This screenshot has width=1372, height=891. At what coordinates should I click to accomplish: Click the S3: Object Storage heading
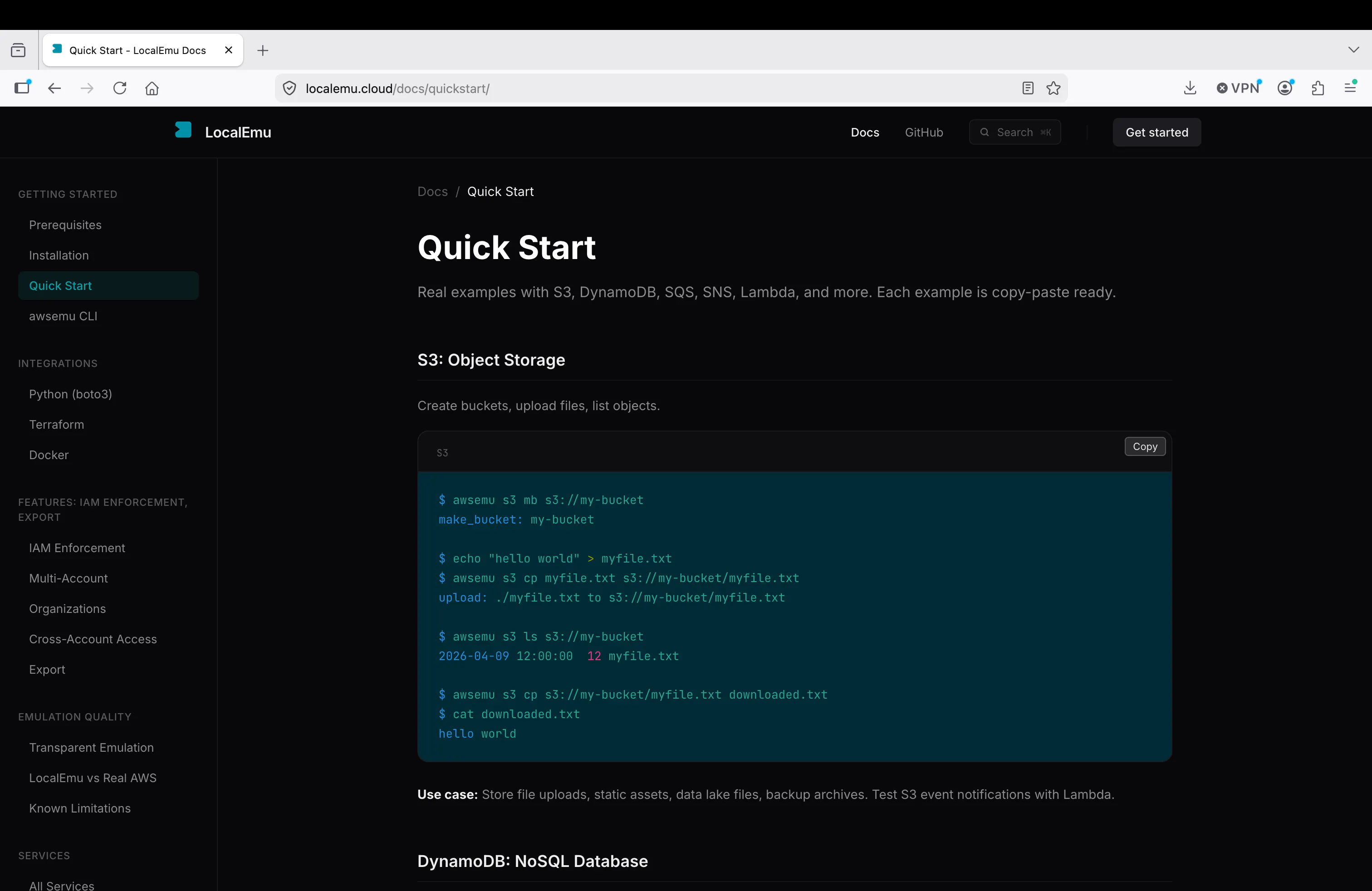491,360
